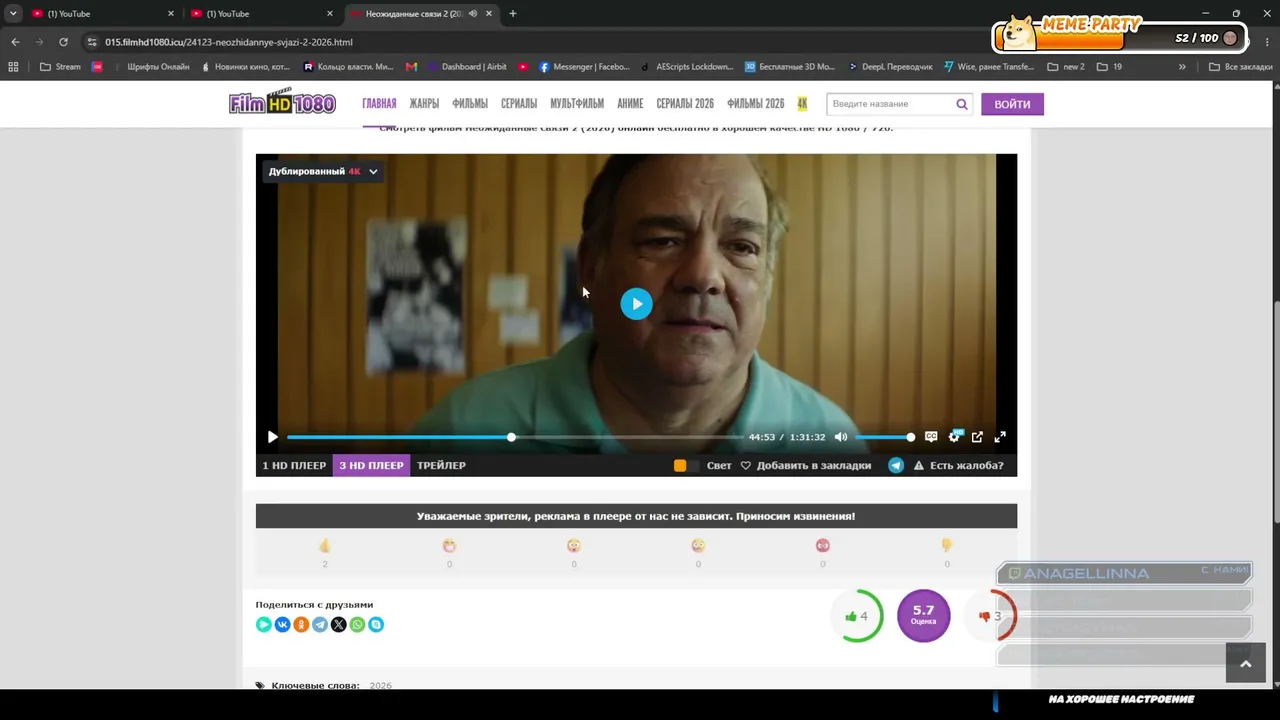Open the МУЛЬТФИЛЬМ menu item
Image resolution: width=1280 pixels, height=720 pixels.
tap(577, 104)
